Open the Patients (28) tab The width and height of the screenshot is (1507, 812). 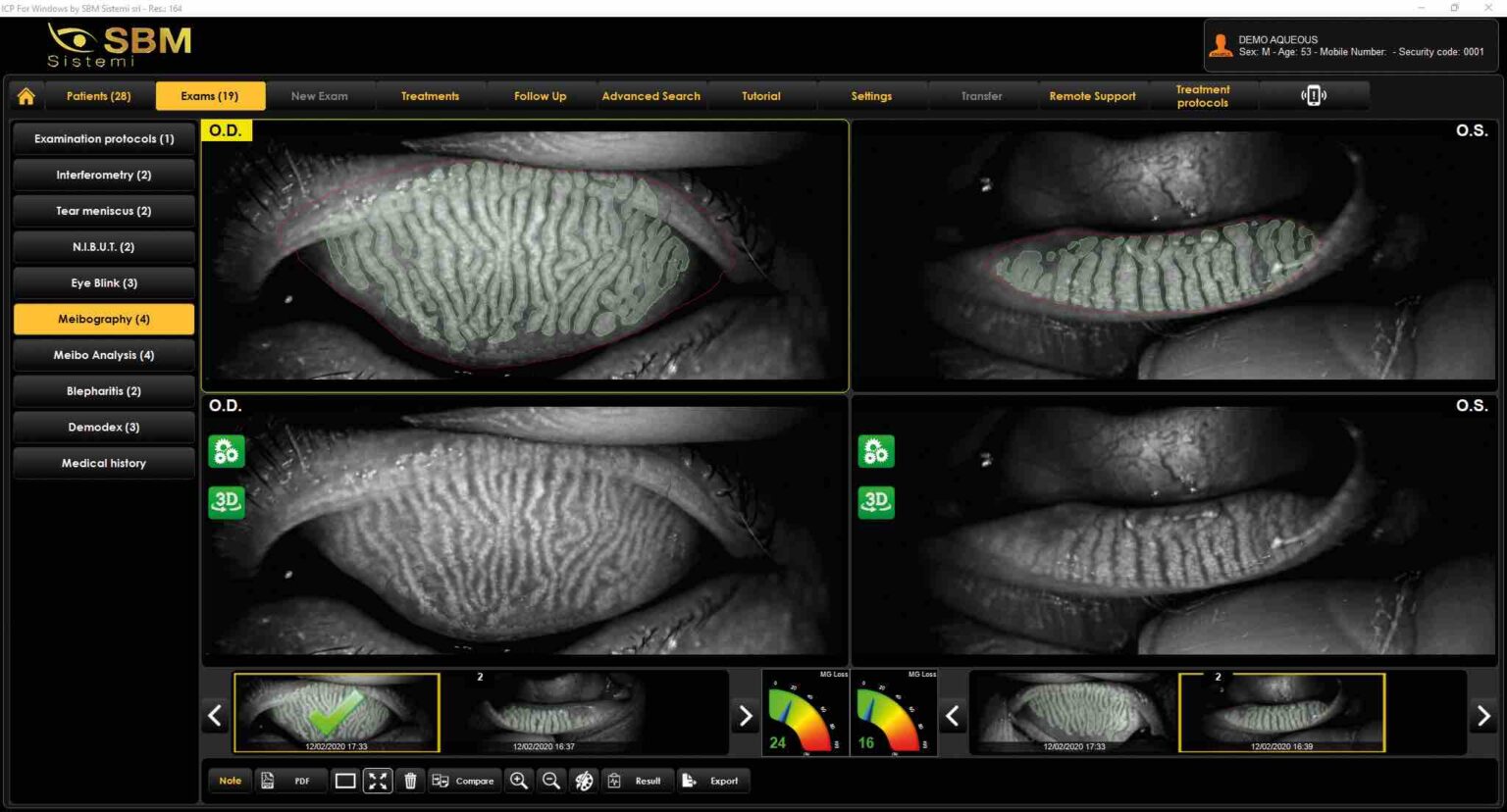click(x=98, y=96)
